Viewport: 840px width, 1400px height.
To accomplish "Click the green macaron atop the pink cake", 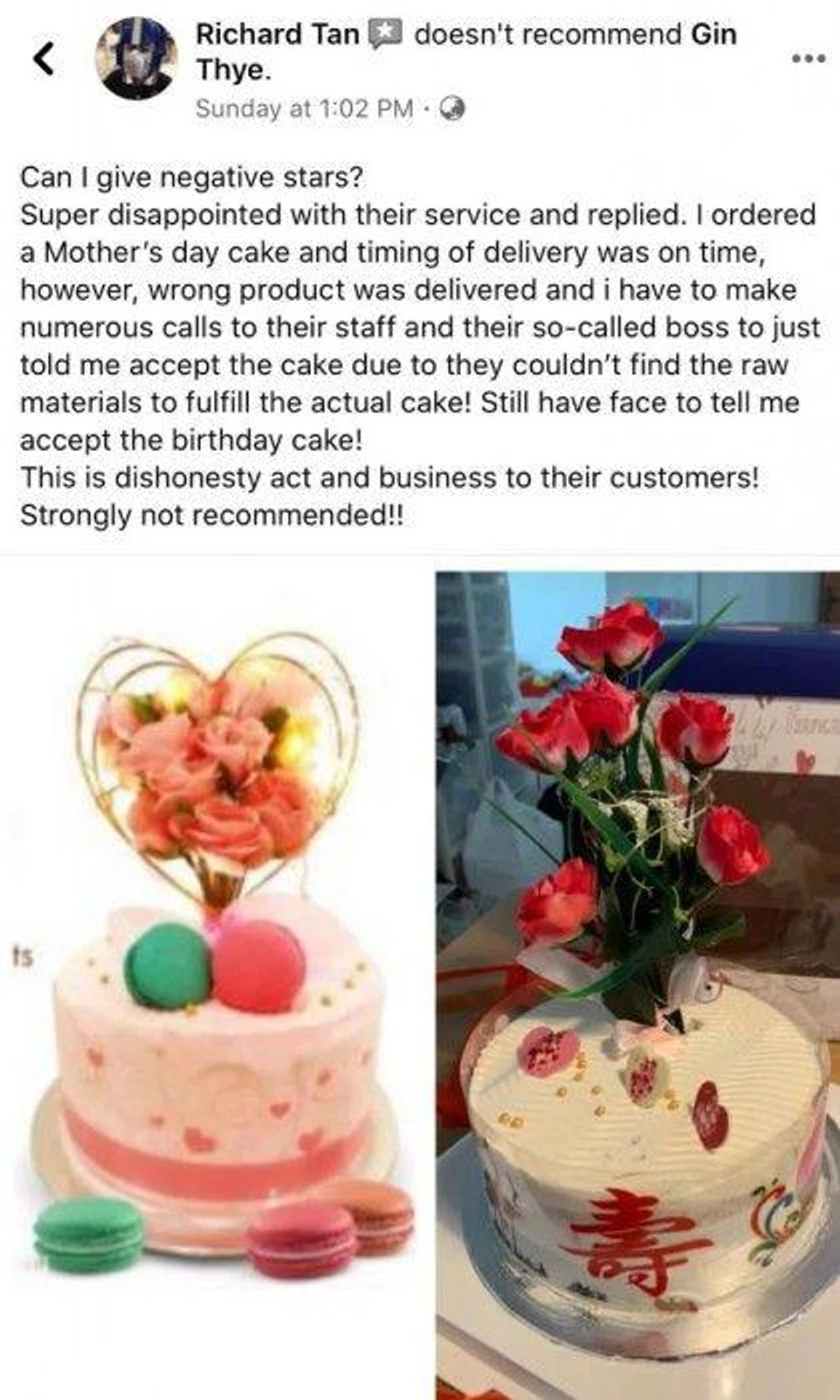I will pos(167,965).
